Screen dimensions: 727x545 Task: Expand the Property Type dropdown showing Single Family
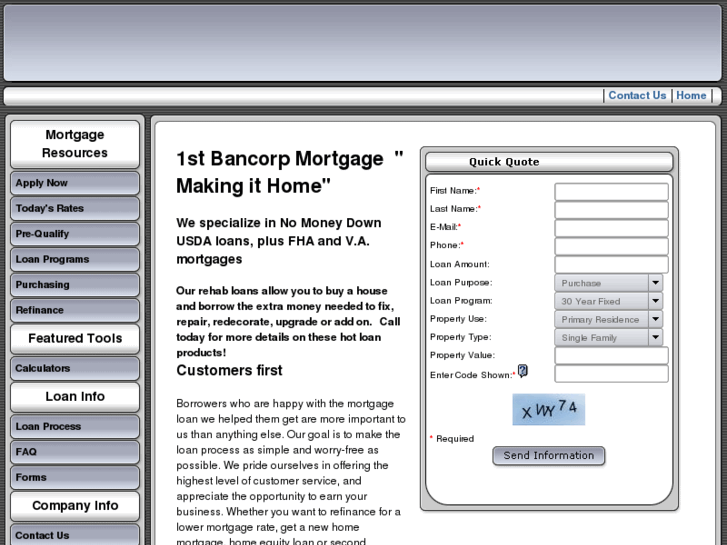click(608, 337)
